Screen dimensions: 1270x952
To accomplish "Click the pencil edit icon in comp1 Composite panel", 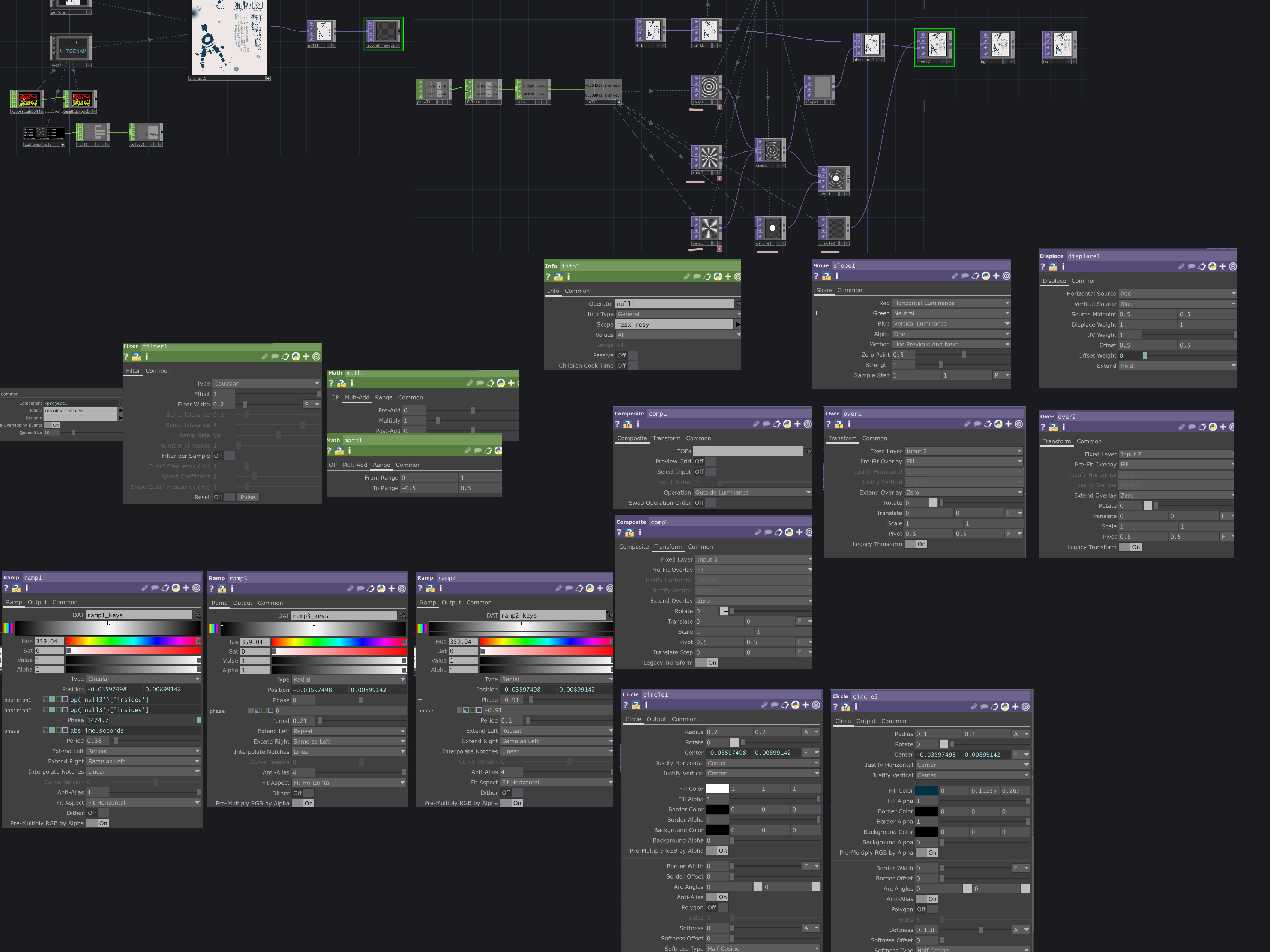I will click(756, 424).
